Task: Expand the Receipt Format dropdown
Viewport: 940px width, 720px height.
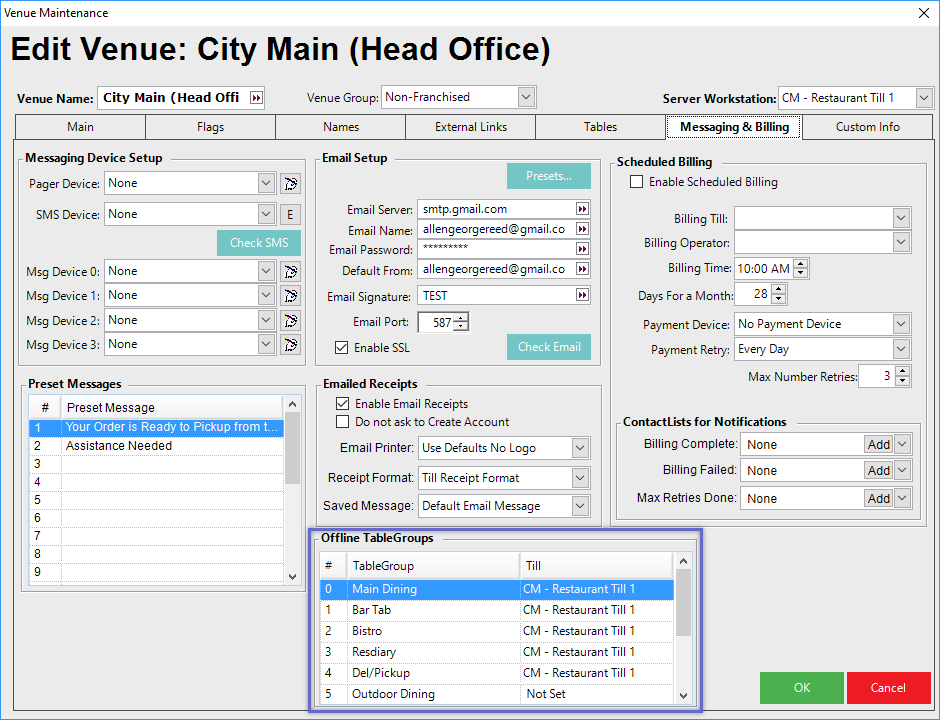Action: [x=581, y=478]
